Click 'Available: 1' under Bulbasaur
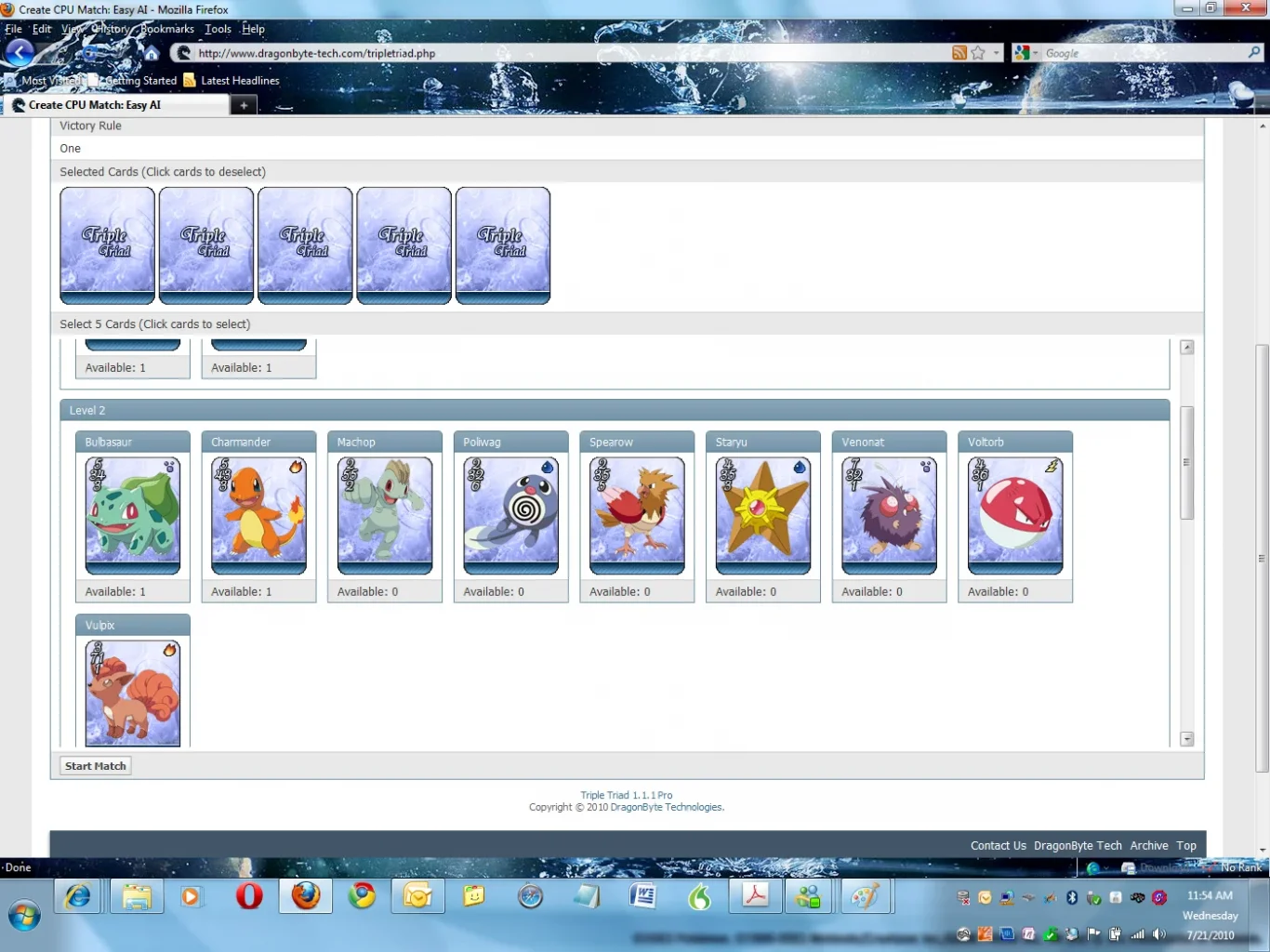The image size is (1270, 952). point(115,591)
